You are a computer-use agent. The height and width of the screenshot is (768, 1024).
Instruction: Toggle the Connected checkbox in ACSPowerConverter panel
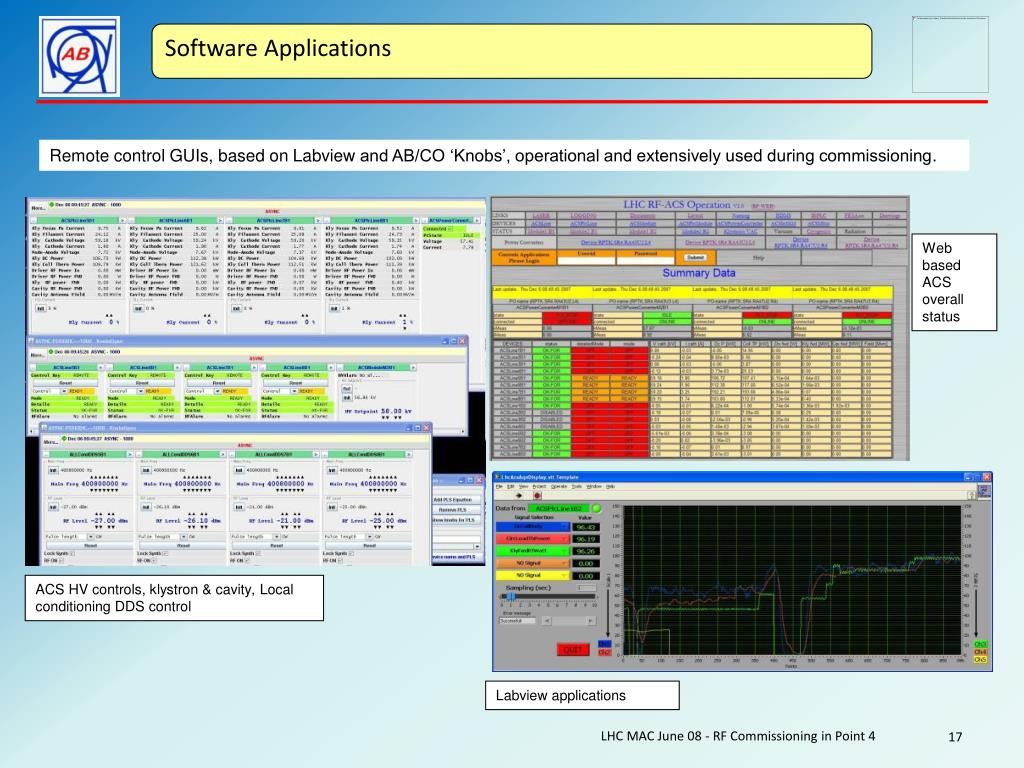(x=450, y=228)
